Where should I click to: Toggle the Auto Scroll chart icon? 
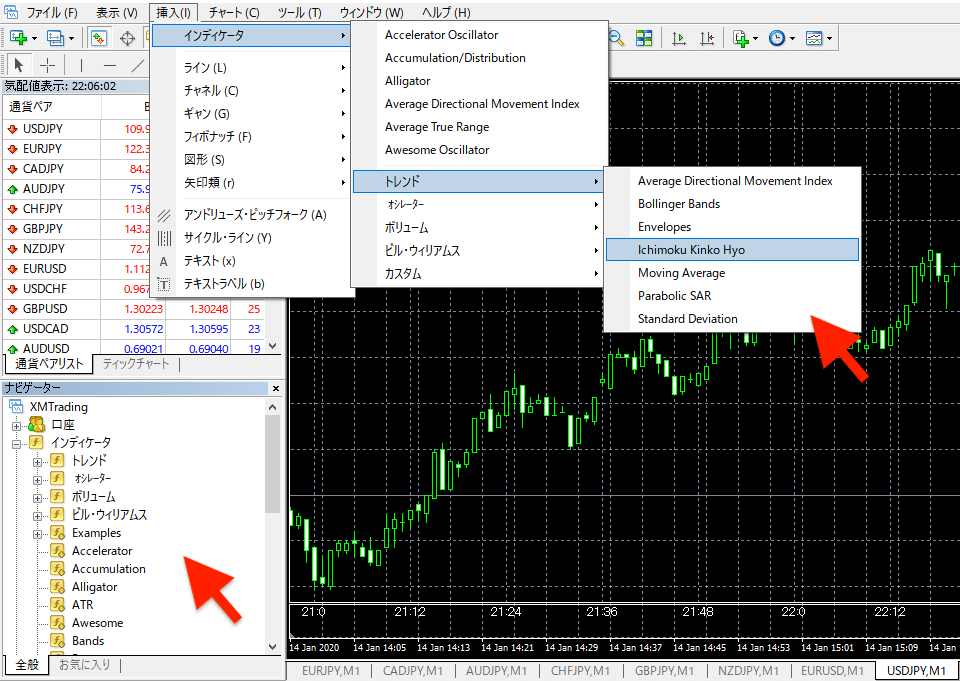(678, 38)
